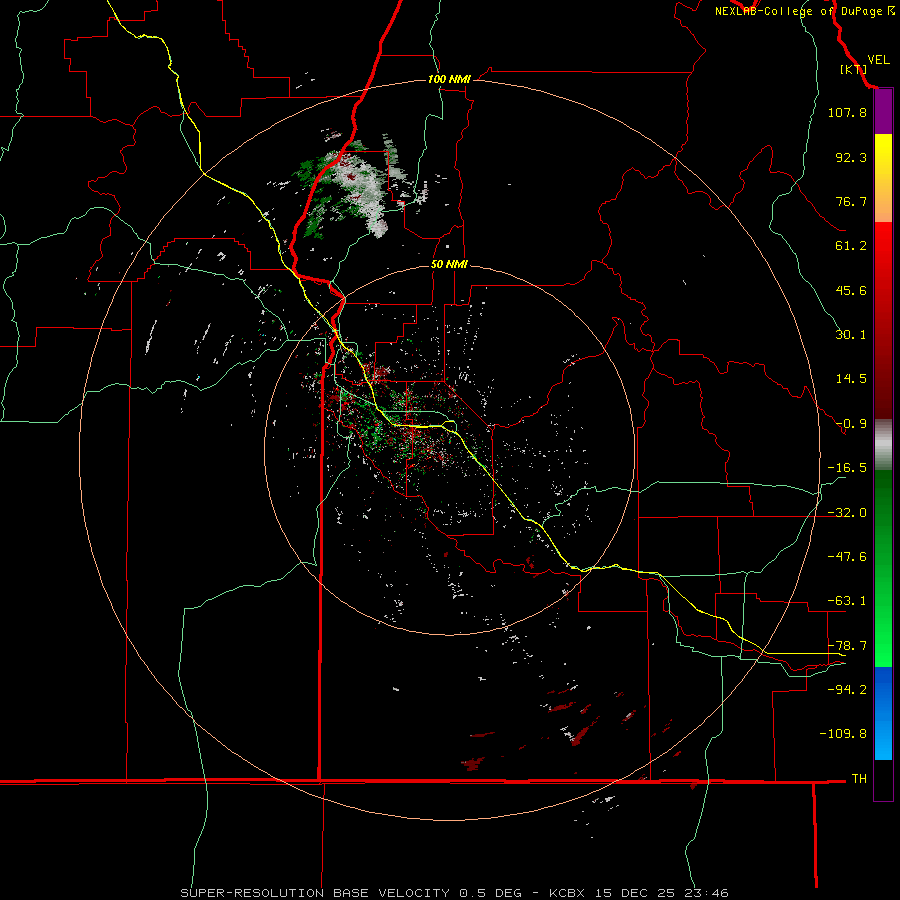Select the -32.0 velocity scale value
This screenshot has height=900, width=900.
pos(847,513)
